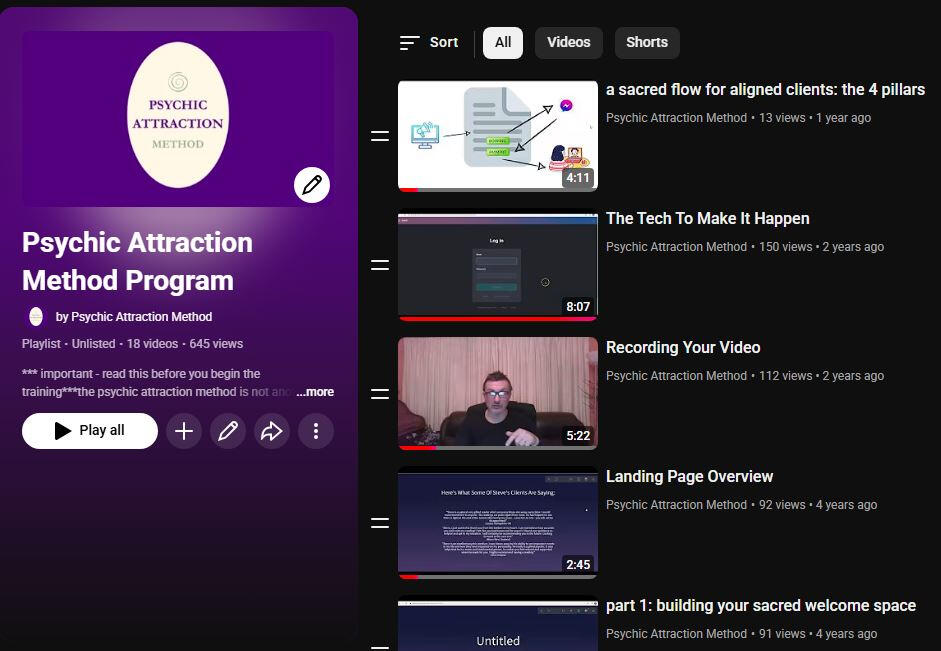Click the '150 views • 2 years ago' text
Image resolution: width=941 pixels, height=651 pixels.
(822, 247)
